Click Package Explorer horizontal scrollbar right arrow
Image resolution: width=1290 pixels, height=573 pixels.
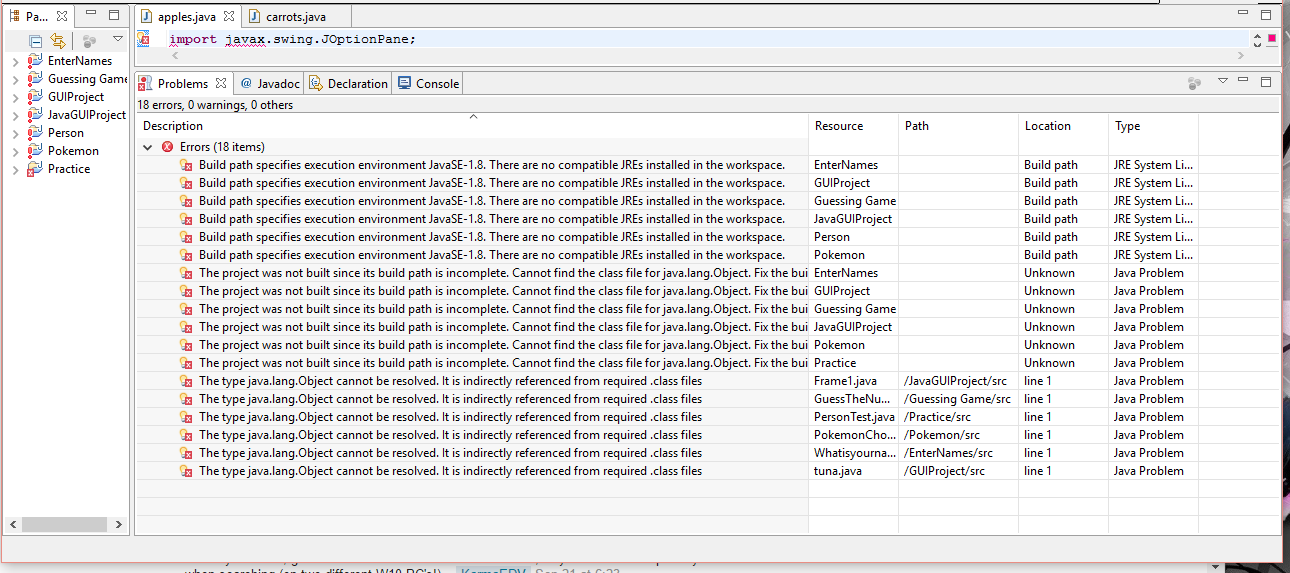tap(118, 524)
